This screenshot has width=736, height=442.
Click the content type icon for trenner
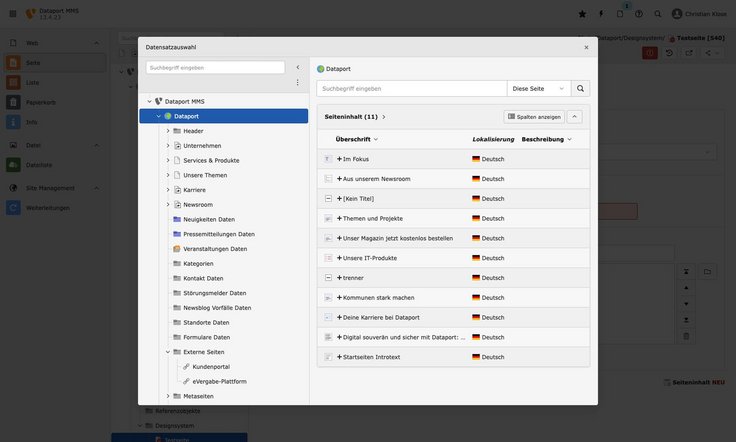327,278
